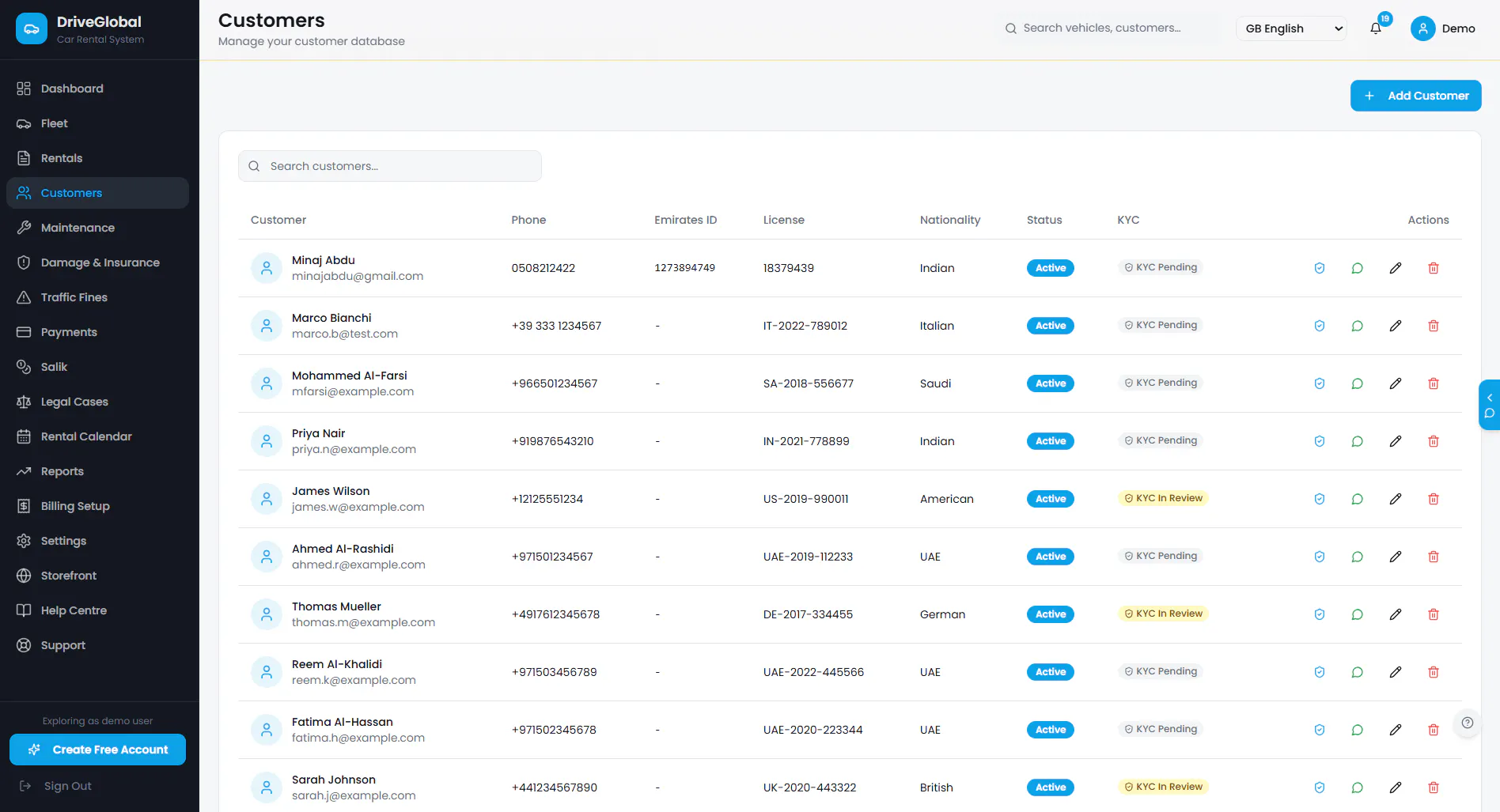
Task: Open Rentals in sidebar
Action: tap(97, 158)
